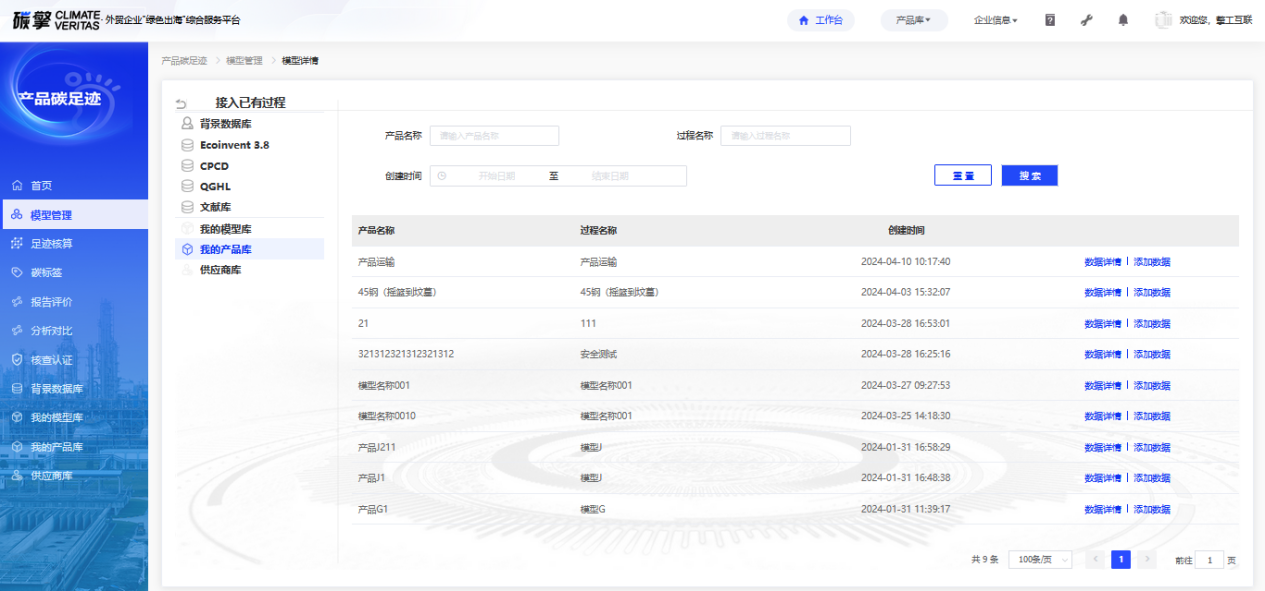Open 数据详情 for 模型名称0010 row

coord(1103,416)
